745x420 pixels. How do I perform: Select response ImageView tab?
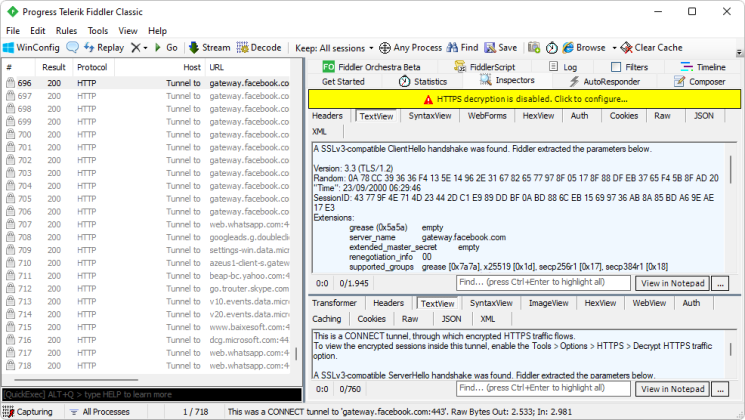pyautogui.click(x=549, y=303)
